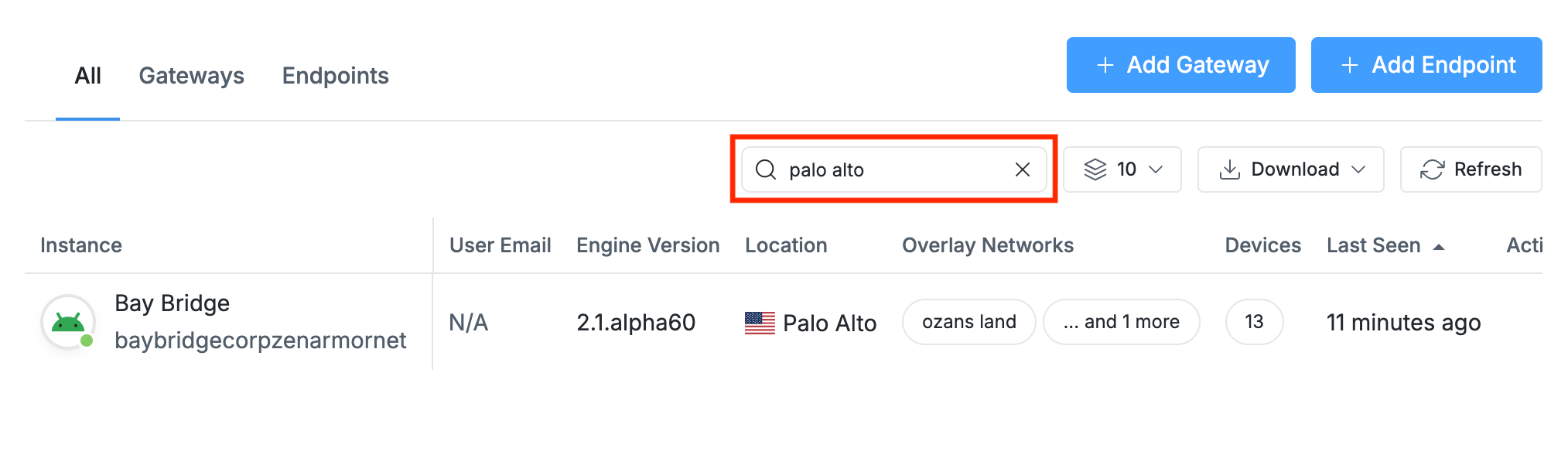Click the ozans land network tag

point(968,322)
